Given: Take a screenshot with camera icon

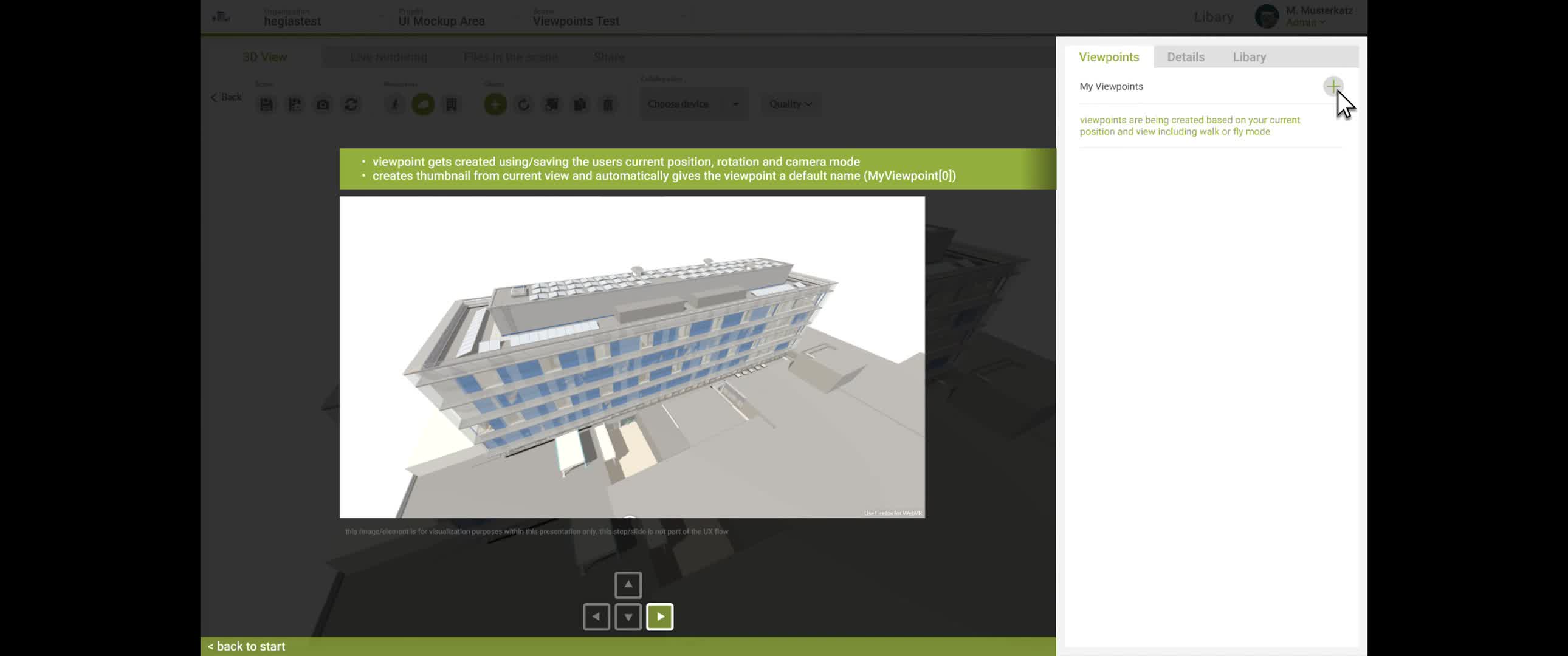Looking at the screenshot, I should coord(323,104).
